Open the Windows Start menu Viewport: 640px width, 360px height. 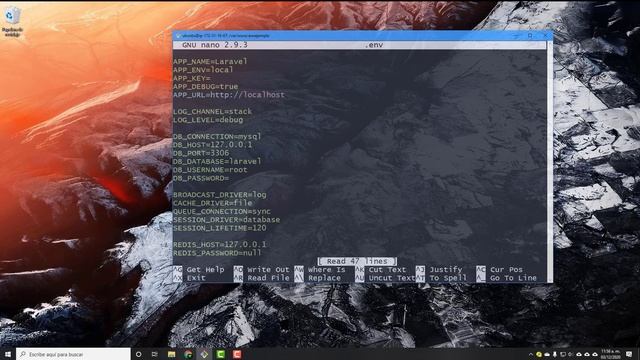[x=7, y=354]
